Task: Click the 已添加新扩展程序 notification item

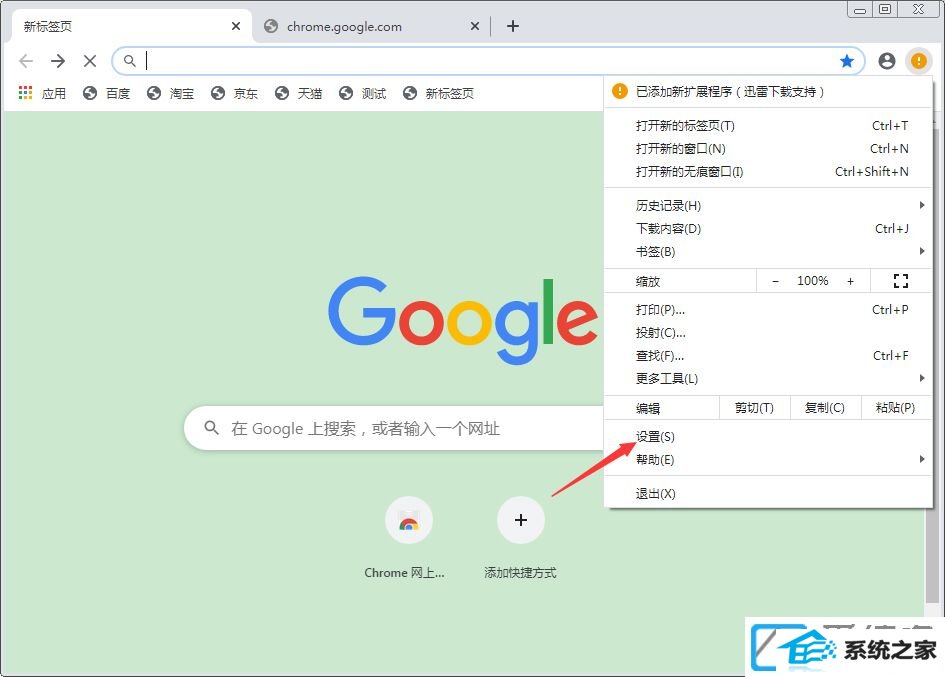Action: click(x=768, y=92)
